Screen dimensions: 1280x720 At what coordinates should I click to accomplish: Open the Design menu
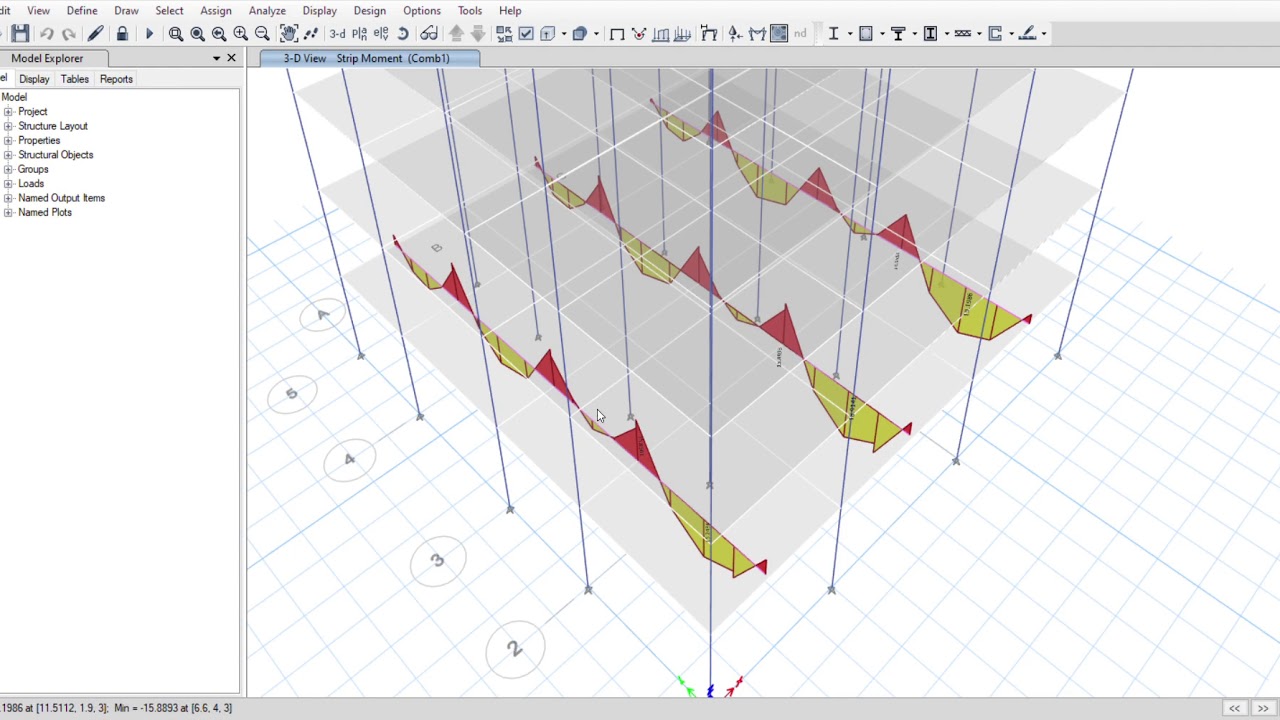click(370, 10)
